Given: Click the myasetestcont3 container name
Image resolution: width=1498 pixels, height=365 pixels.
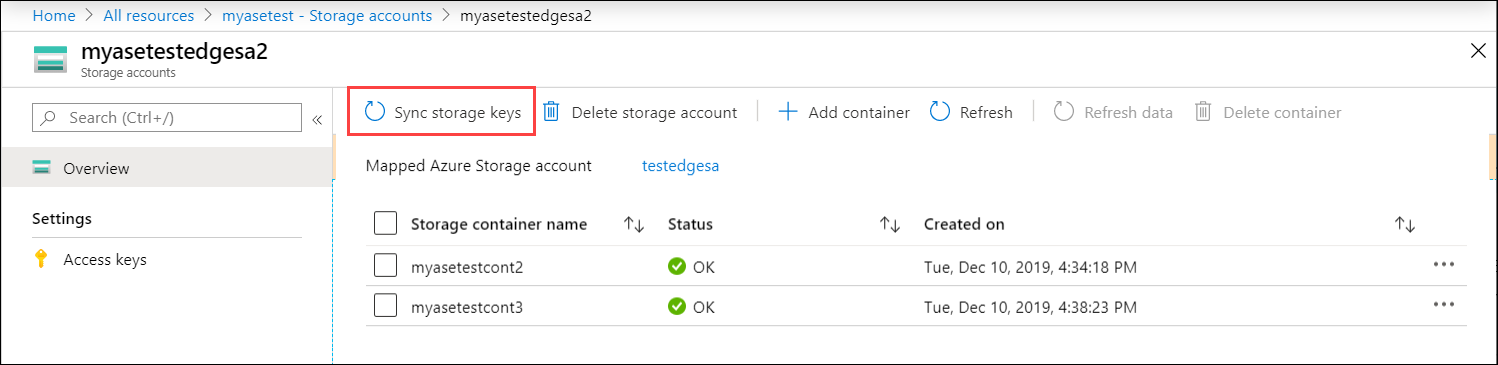Looking at the screenshot, I should point(467,307).
